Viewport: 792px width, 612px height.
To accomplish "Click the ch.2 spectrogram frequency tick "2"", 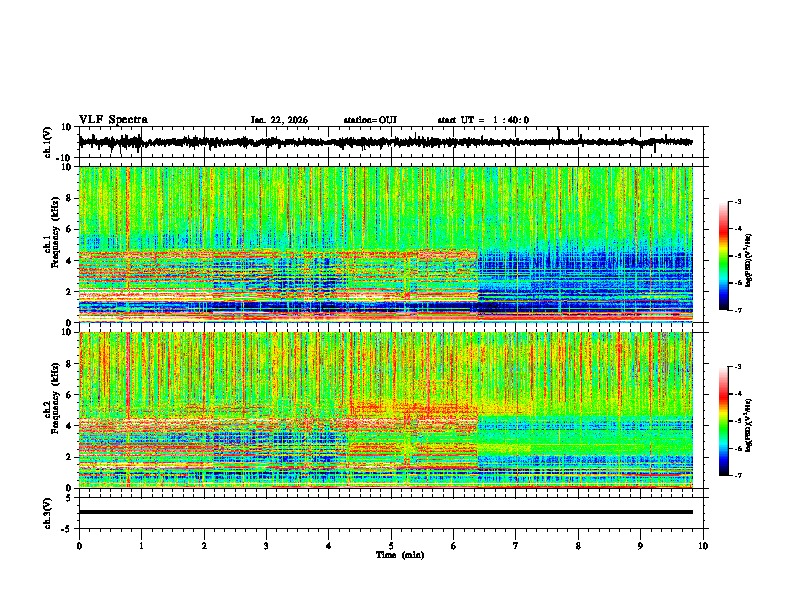I will click(x=70, y=457).
